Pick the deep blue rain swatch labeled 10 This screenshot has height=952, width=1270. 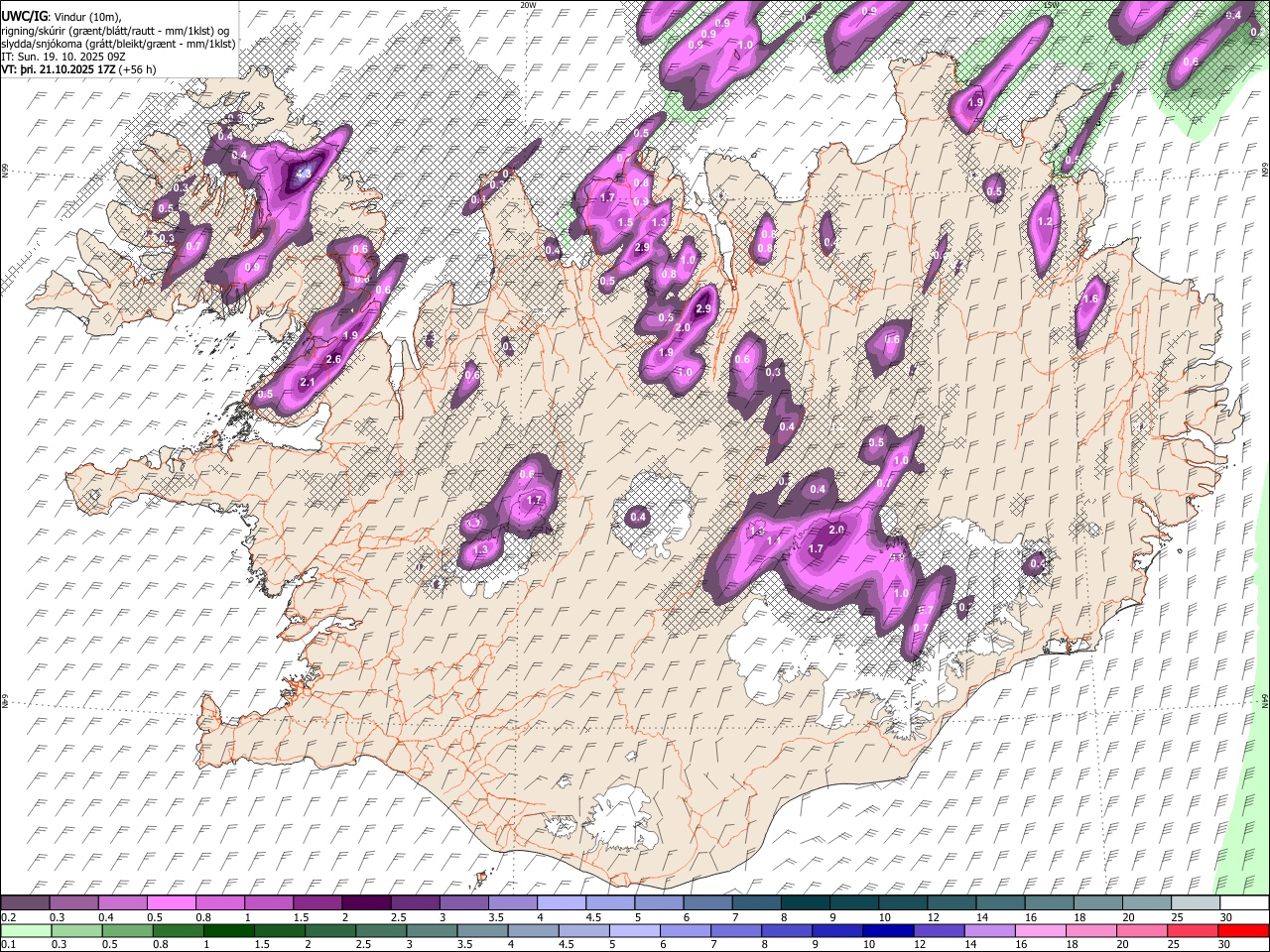(888, 931)
